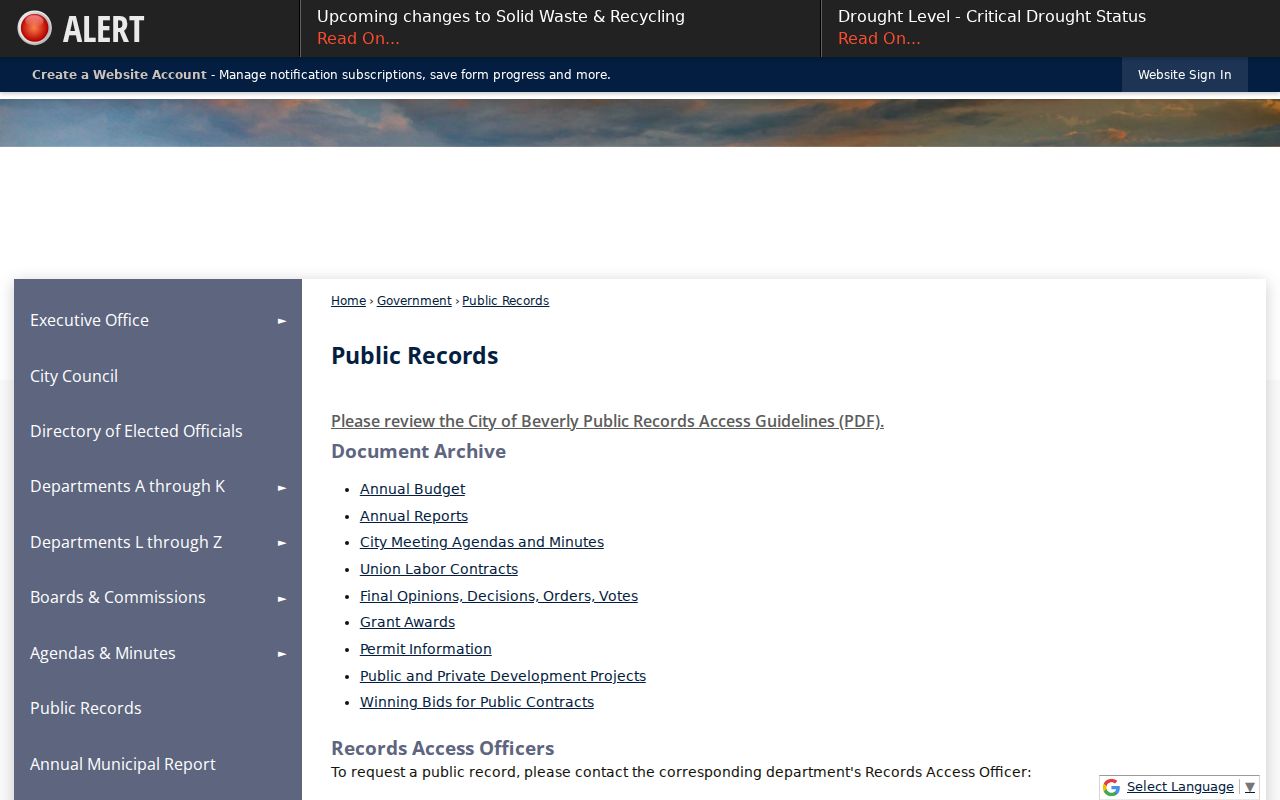Expand the Boards & Commissions arrow

point(282,598)
